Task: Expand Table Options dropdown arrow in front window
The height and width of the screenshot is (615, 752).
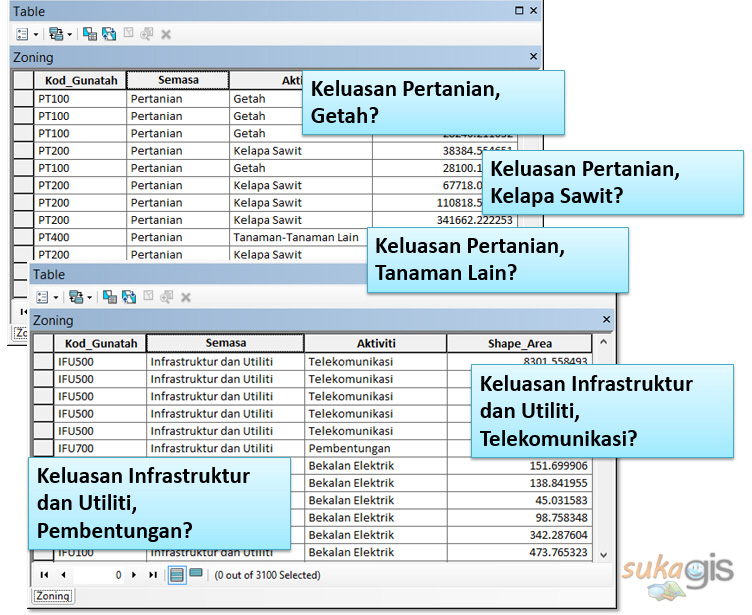Action: pos(56,298)
